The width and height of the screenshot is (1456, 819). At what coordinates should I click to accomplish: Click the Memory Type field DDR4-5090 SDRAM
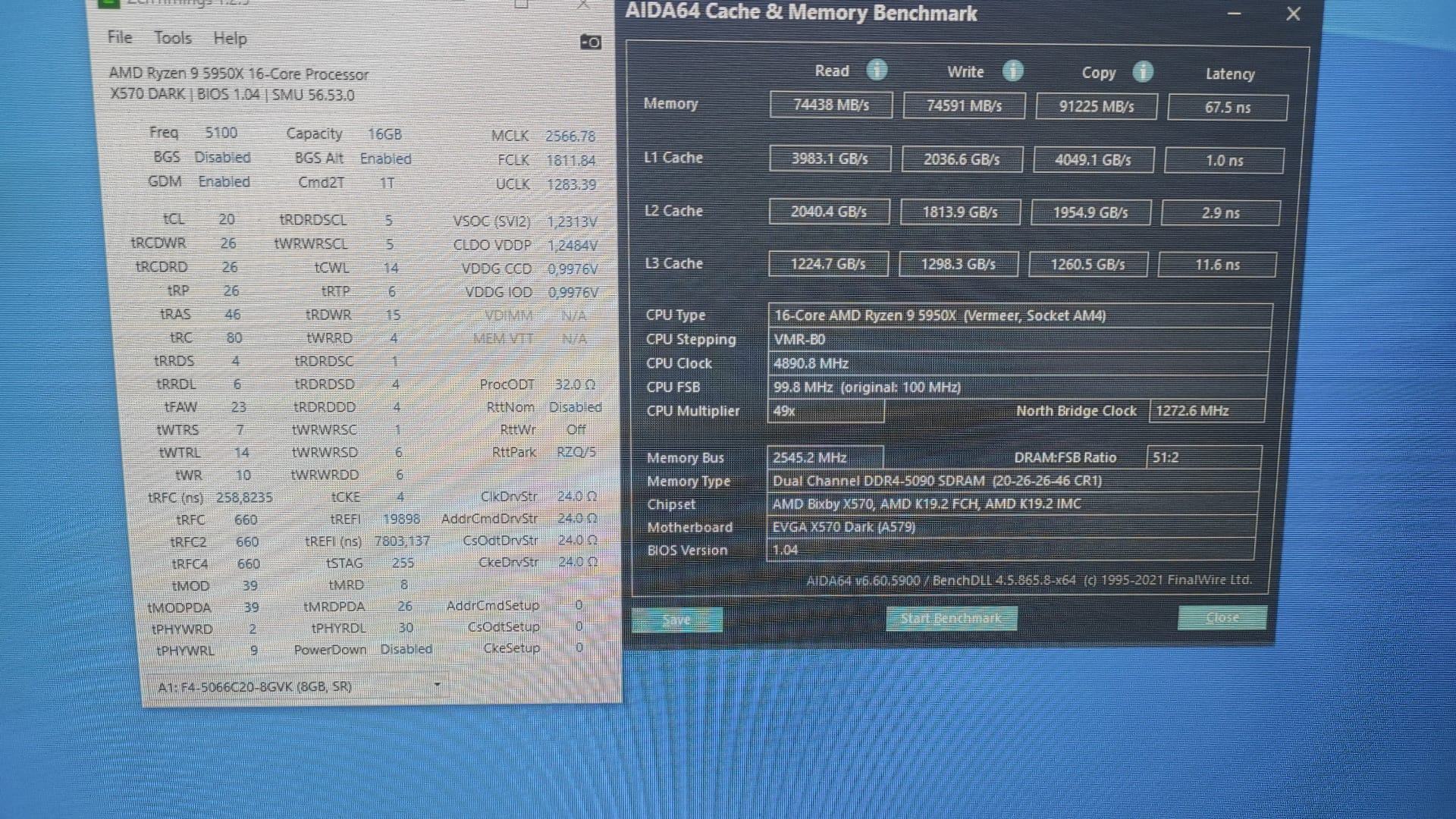tap(1013, 480)
